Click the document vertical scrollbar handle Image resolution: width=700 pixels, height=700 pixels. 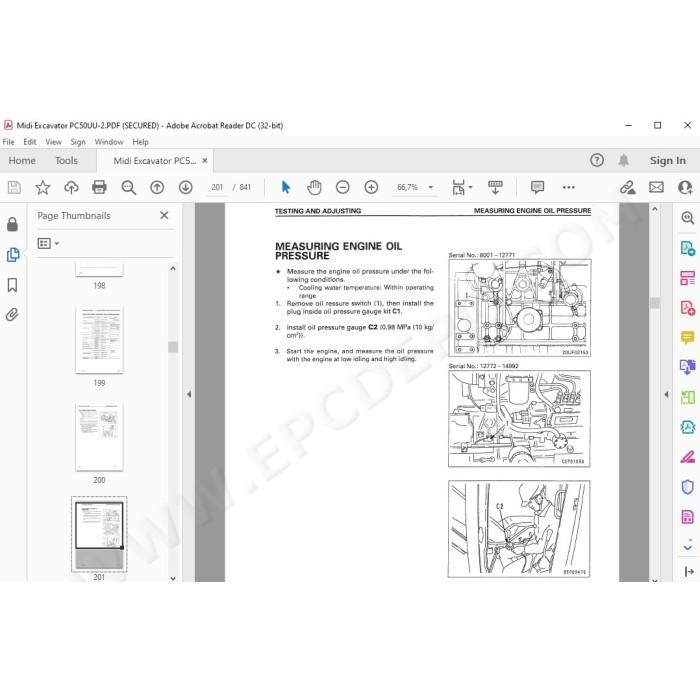(654, 303)
